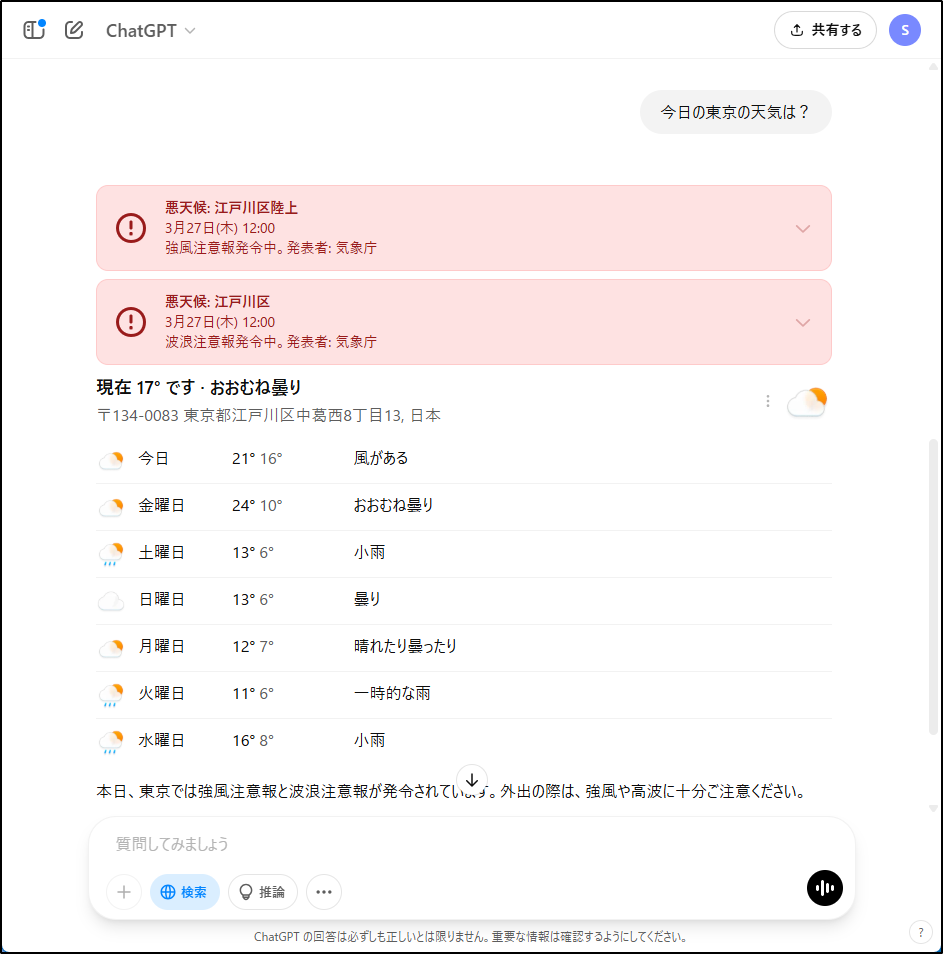Click the rain icon beside 土曜日
Viewport: 943px width, 954px height.
pos(111,553)
